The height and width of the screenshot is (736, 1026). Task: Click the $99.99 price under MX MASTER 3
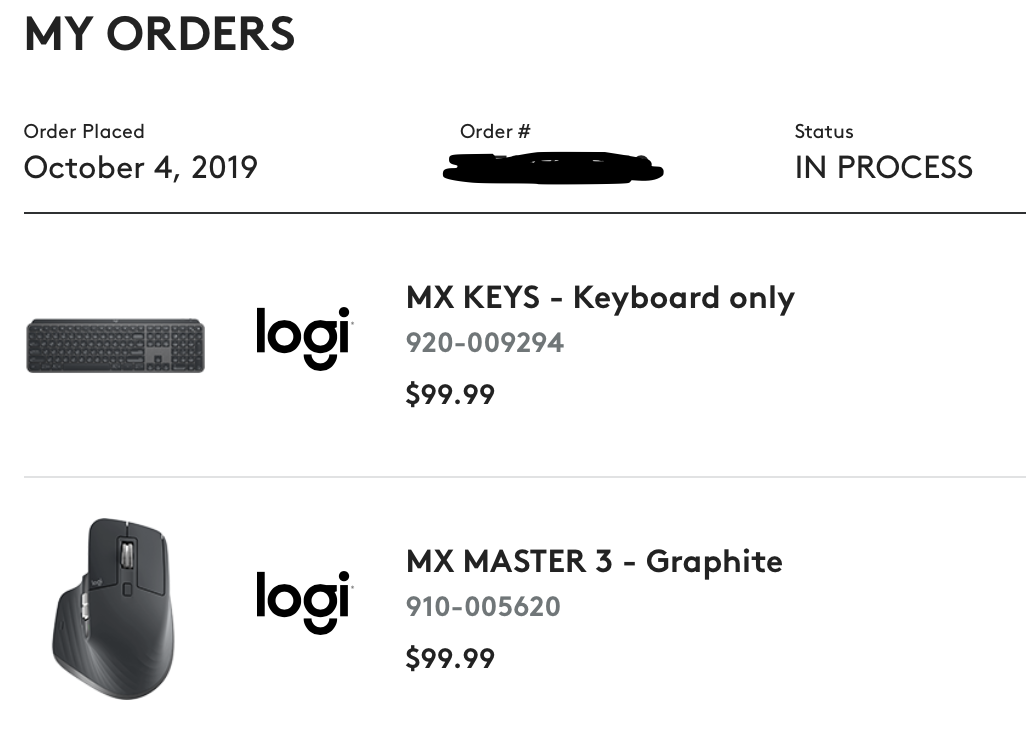pyautogui.click(x=450, y=658)
